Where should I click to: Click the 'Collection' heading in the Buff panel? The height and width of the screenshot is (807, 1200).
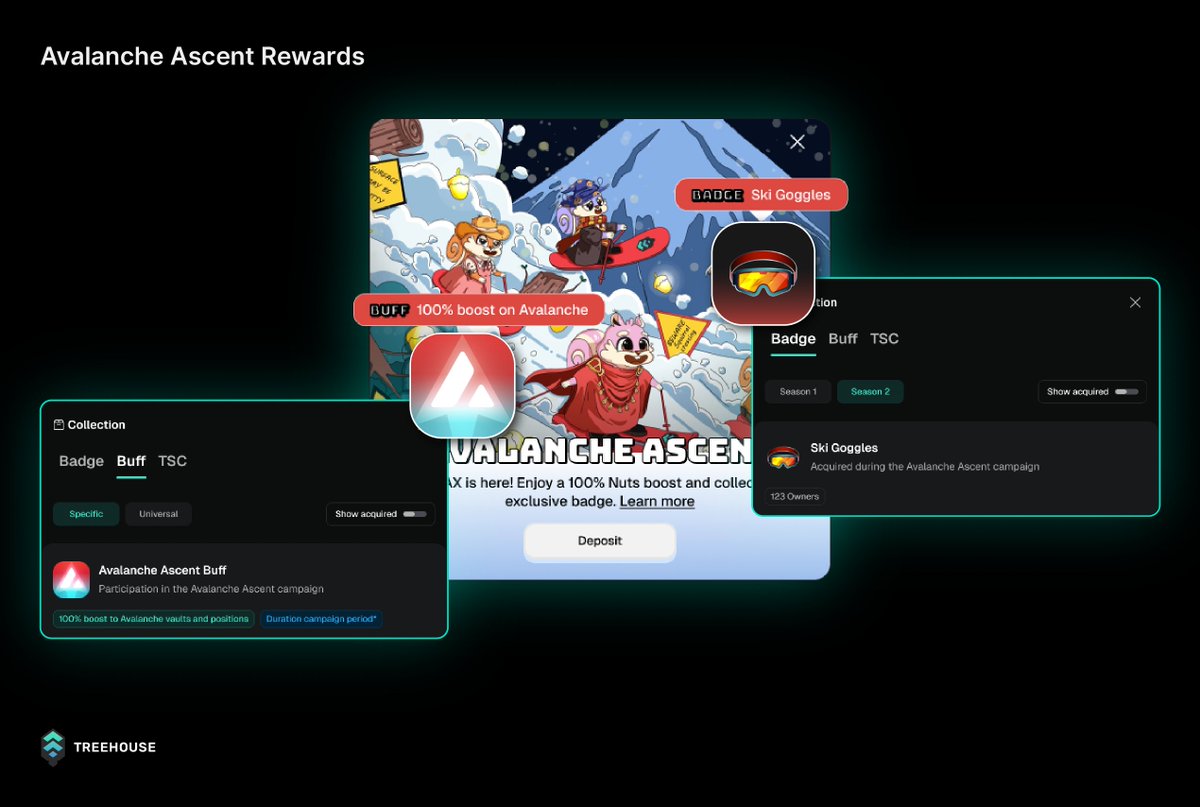pos(97,425)
